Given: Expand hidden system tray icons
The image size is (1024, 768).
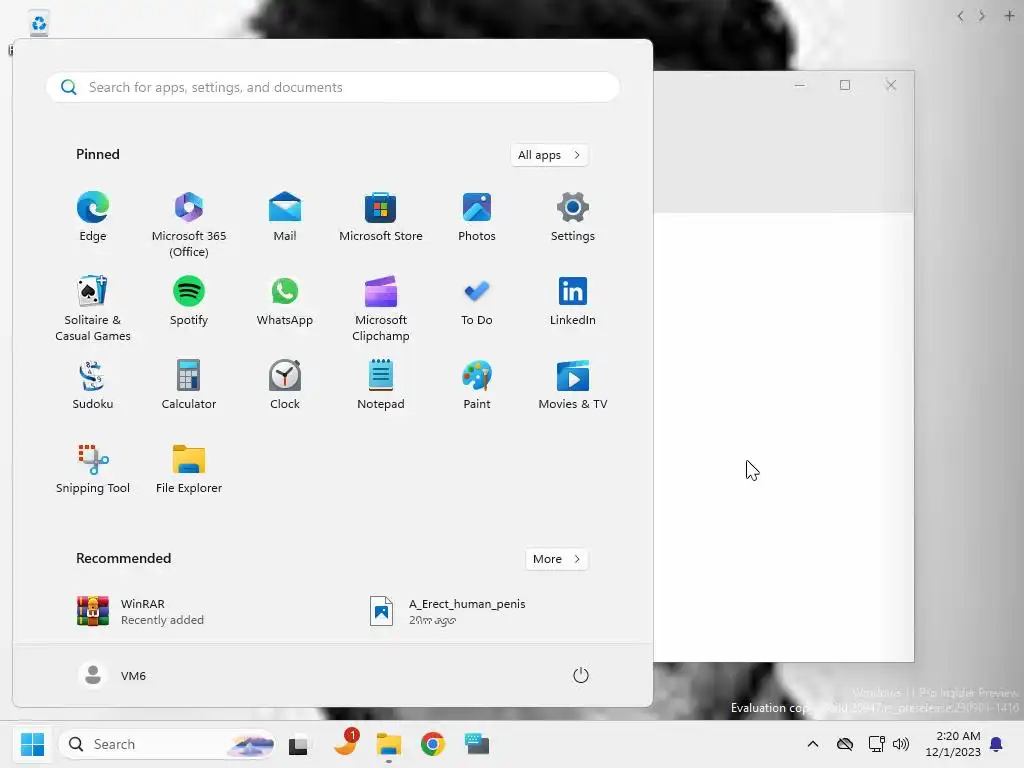Looking at the screenshot, I should [812, 744].
